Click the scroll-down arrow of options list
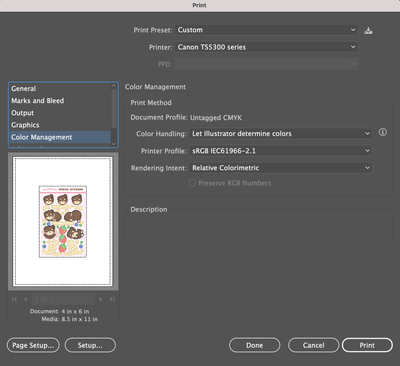 click(x=114, y=144)
